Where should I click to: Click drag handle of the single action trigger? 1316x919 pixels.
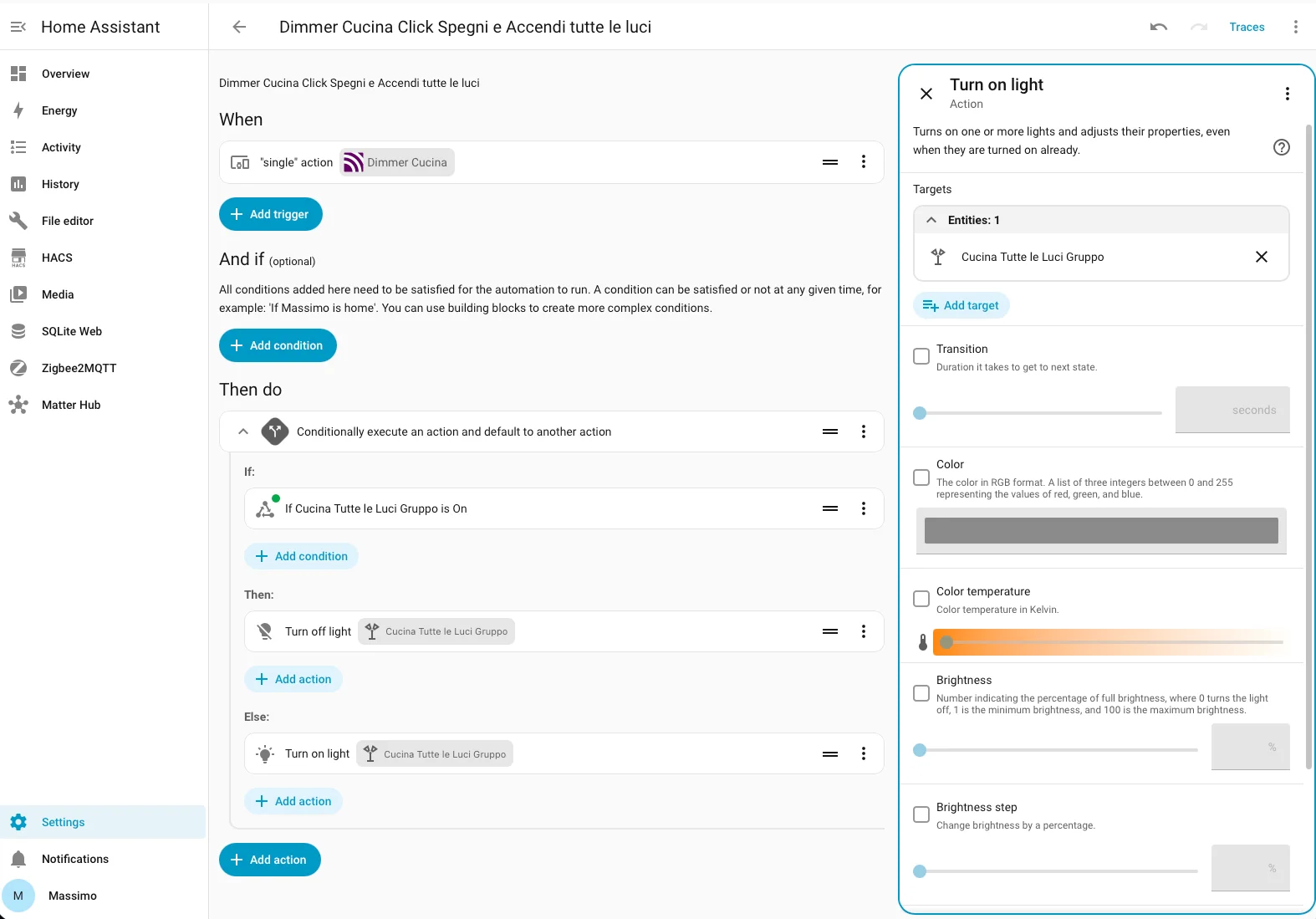click(x=830, y=162)
